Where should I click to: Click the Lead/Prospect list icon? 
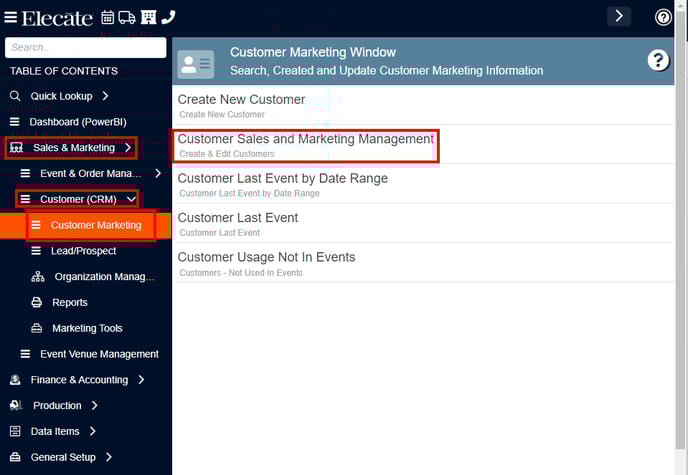point(36,251)
